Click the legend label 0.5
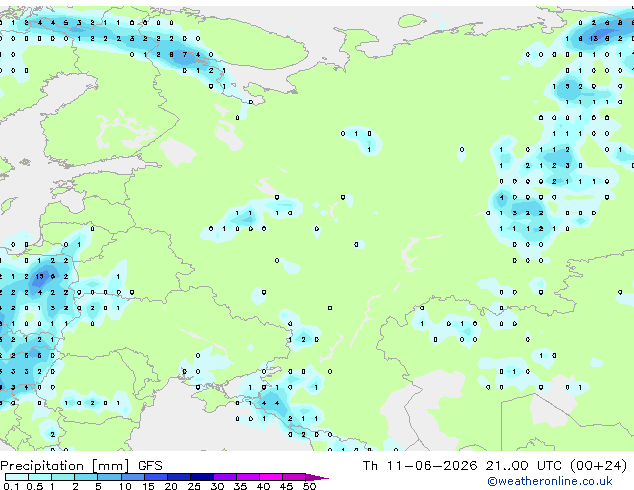The width and height of the screenshot is (634, 490). (x=35, y=486)
